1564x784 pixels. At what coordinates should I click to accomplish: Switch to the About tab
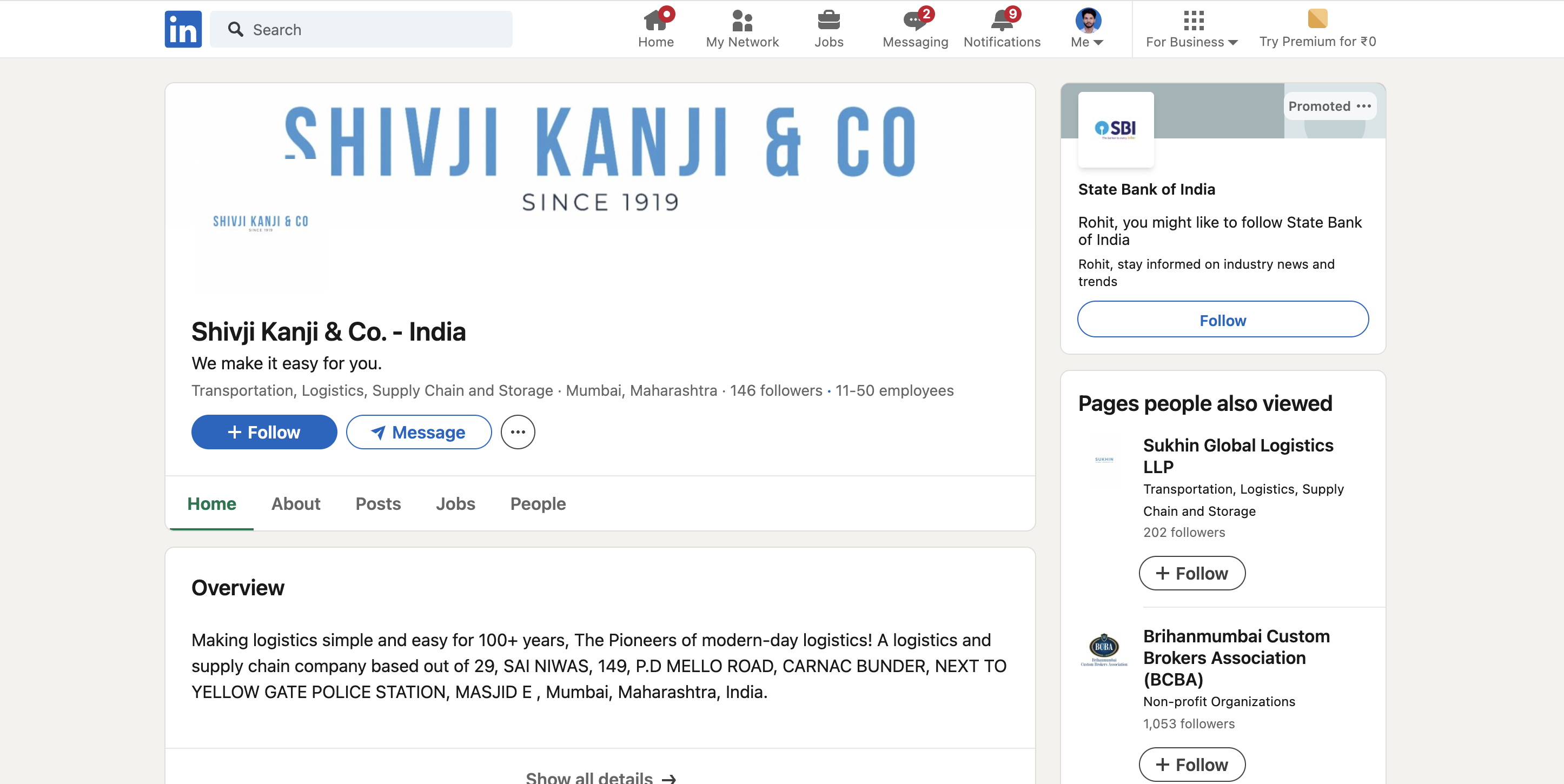[296, 504]
